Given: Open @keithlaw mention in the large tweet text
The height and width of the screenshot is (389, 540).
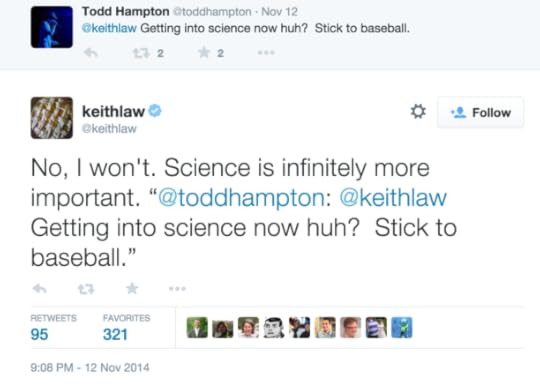Looking at the screenshot, I should pos(393,198).
